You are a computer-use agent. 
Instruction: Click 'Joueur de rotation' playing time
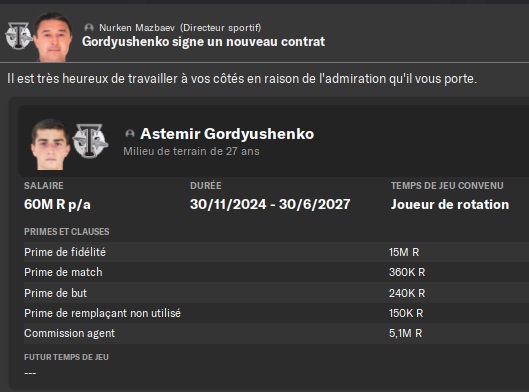click(450, 204)
